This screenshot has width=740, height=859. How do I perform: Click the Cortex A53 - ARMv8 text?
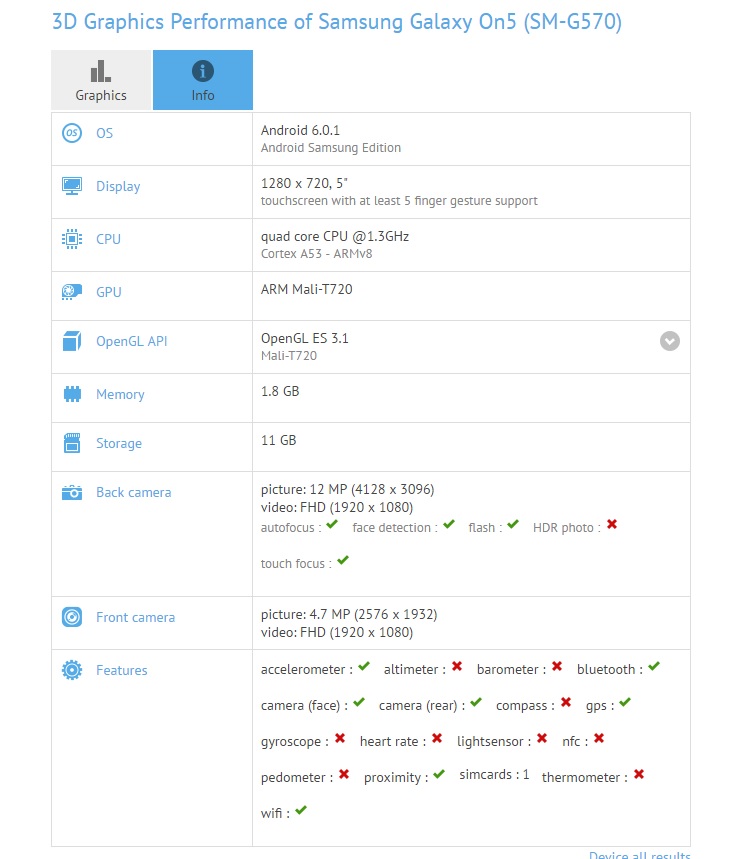(316, 254)
